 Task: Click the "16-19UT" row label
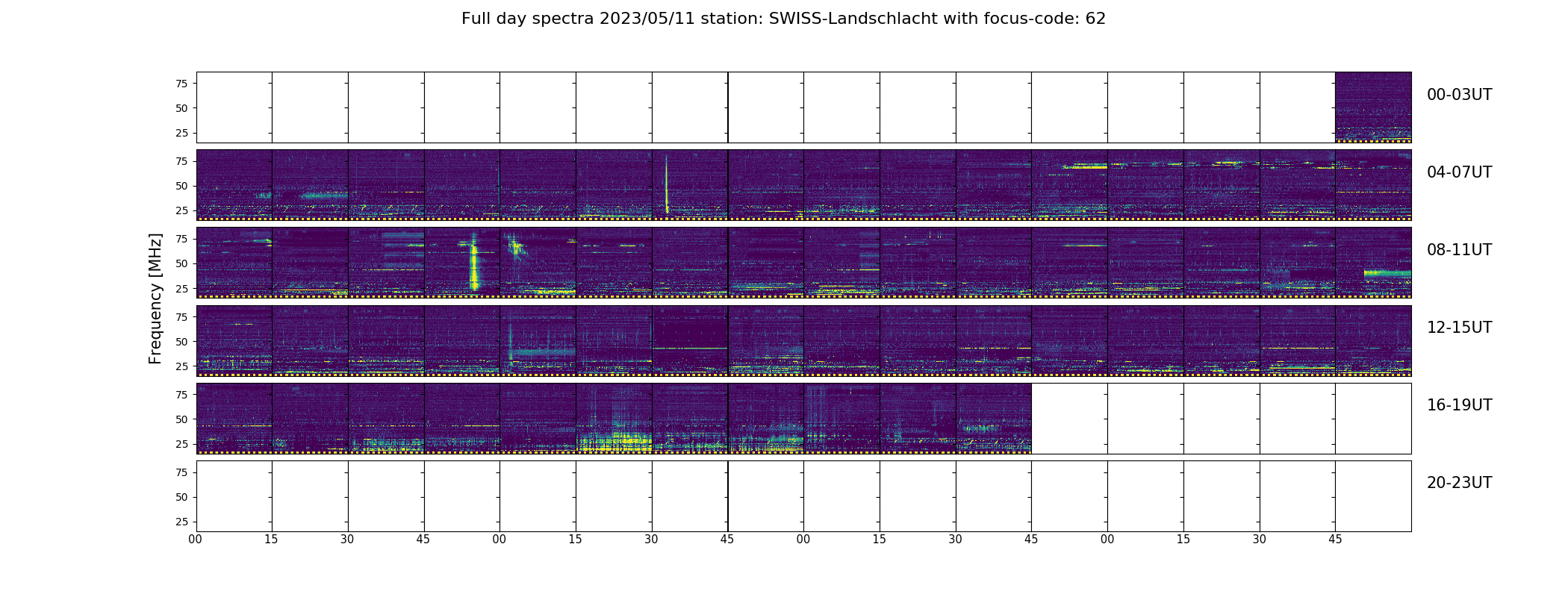[x=1459, y=405]
